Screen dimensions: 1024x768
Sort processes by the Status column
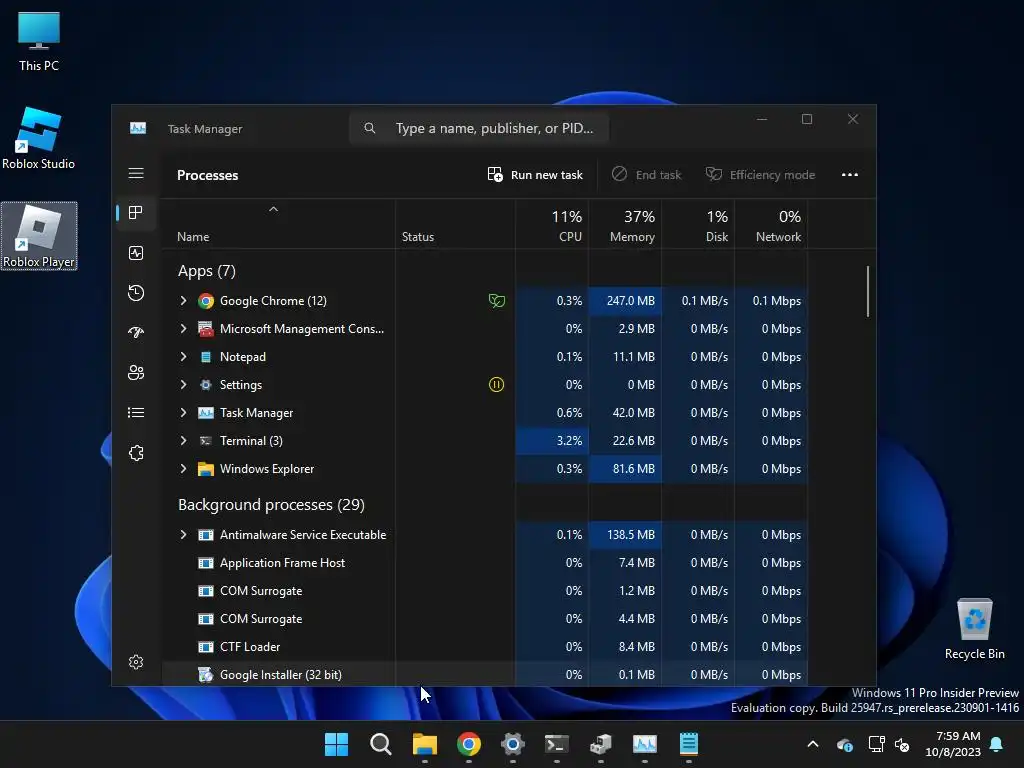[455, 224]
